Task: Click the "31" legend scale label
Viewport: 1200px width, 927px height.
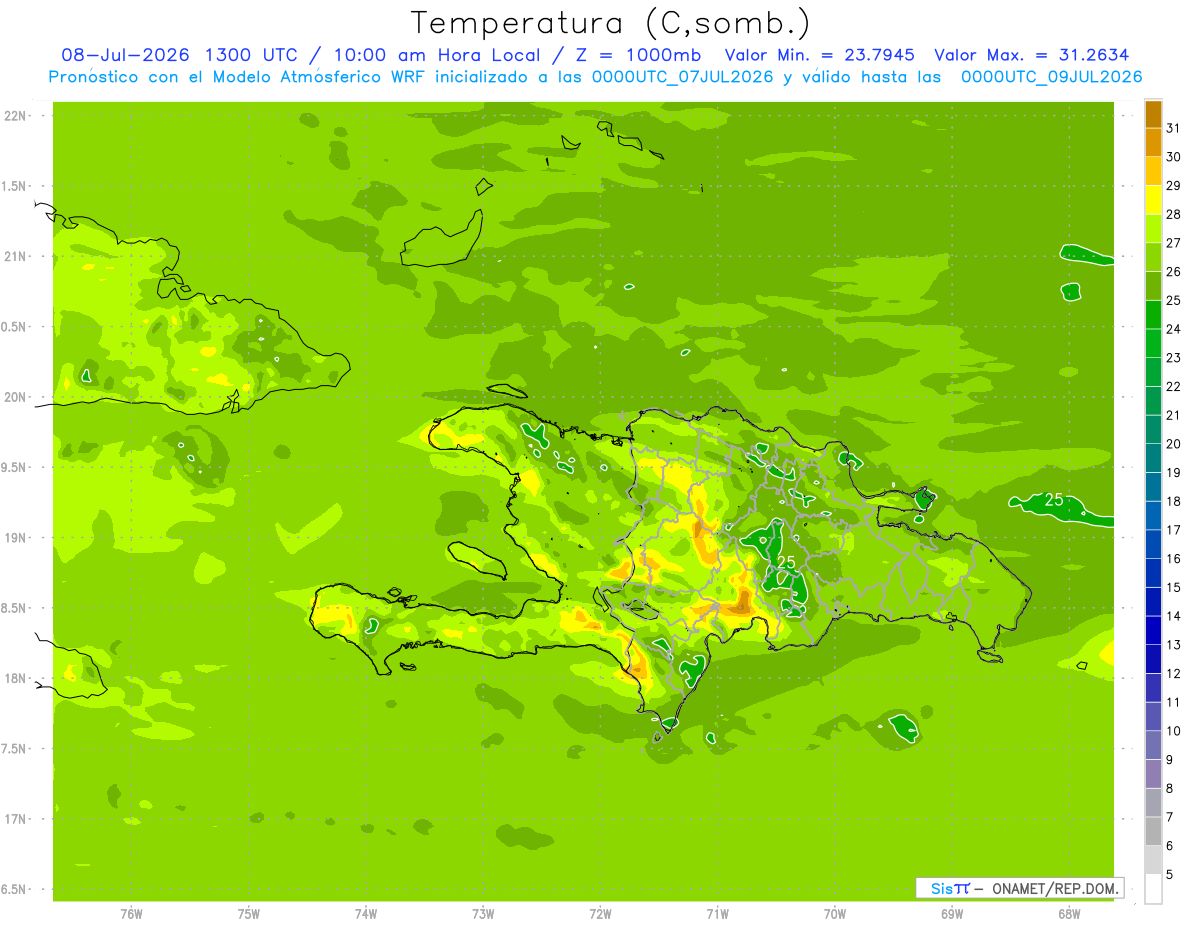Action: point(1174,128)
